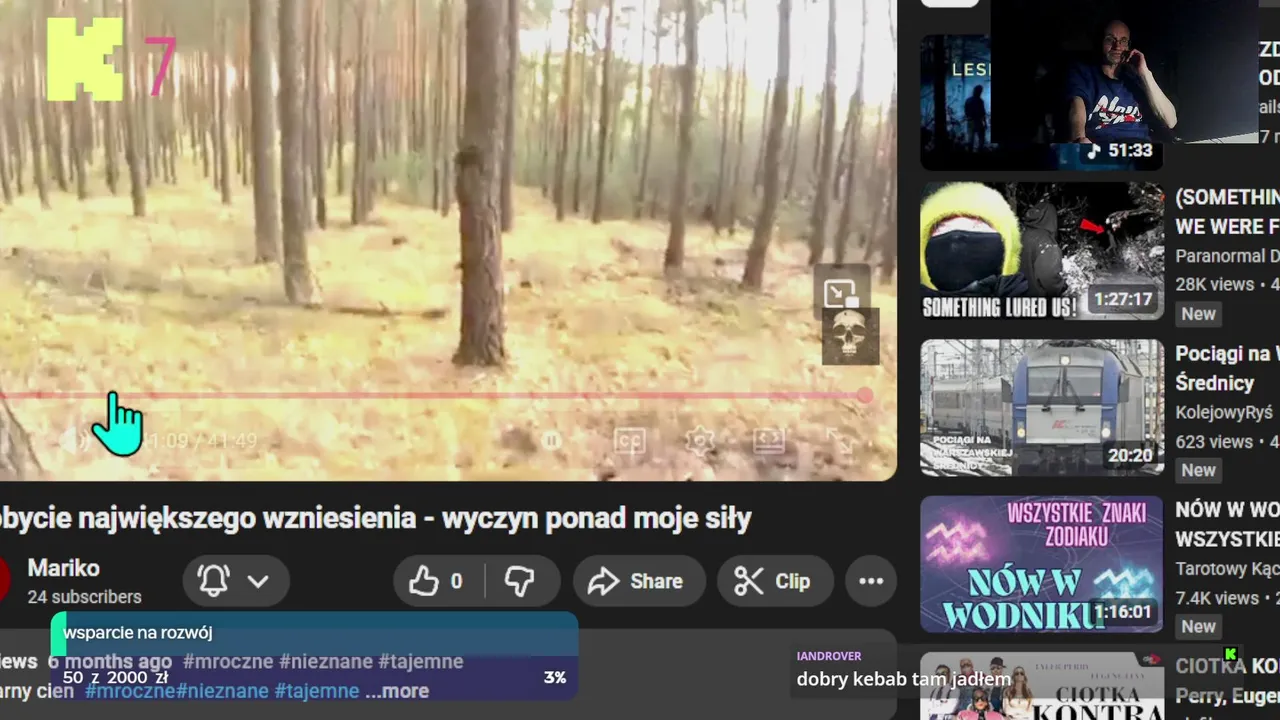Click the 'Perry, Euge' text under CIOTKA
Screen dimensions: 1280x720
pos(1227,695)
